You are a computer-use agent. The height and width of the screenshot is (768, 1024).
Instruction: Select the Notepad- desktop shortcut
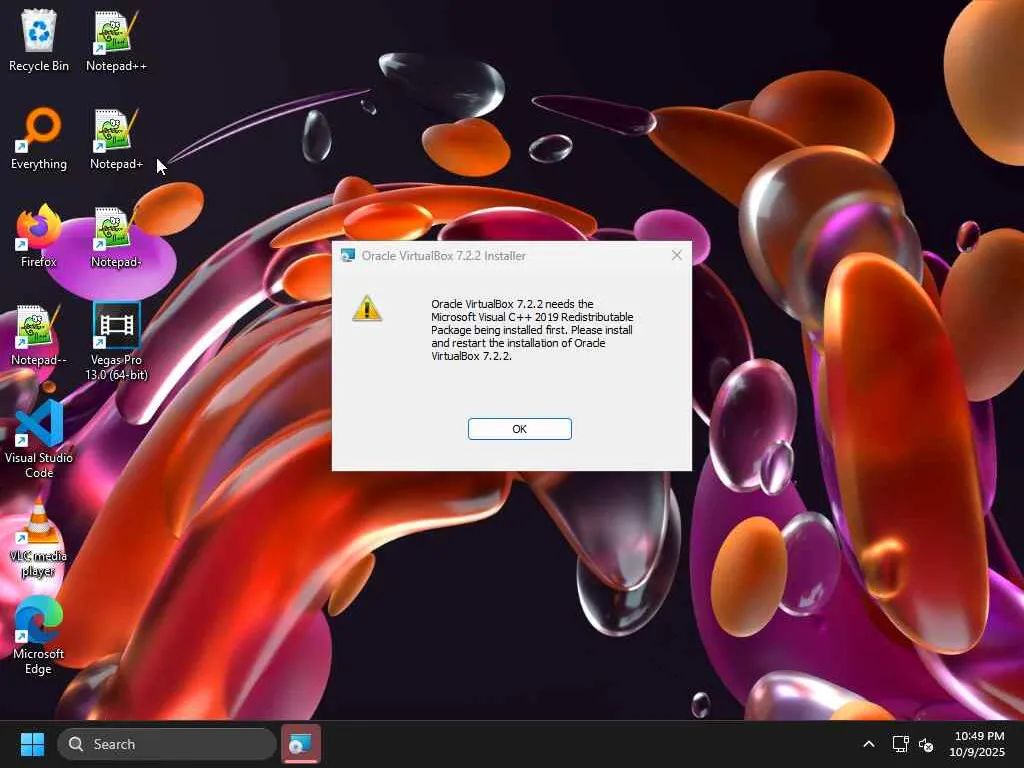tap(116, 236)
